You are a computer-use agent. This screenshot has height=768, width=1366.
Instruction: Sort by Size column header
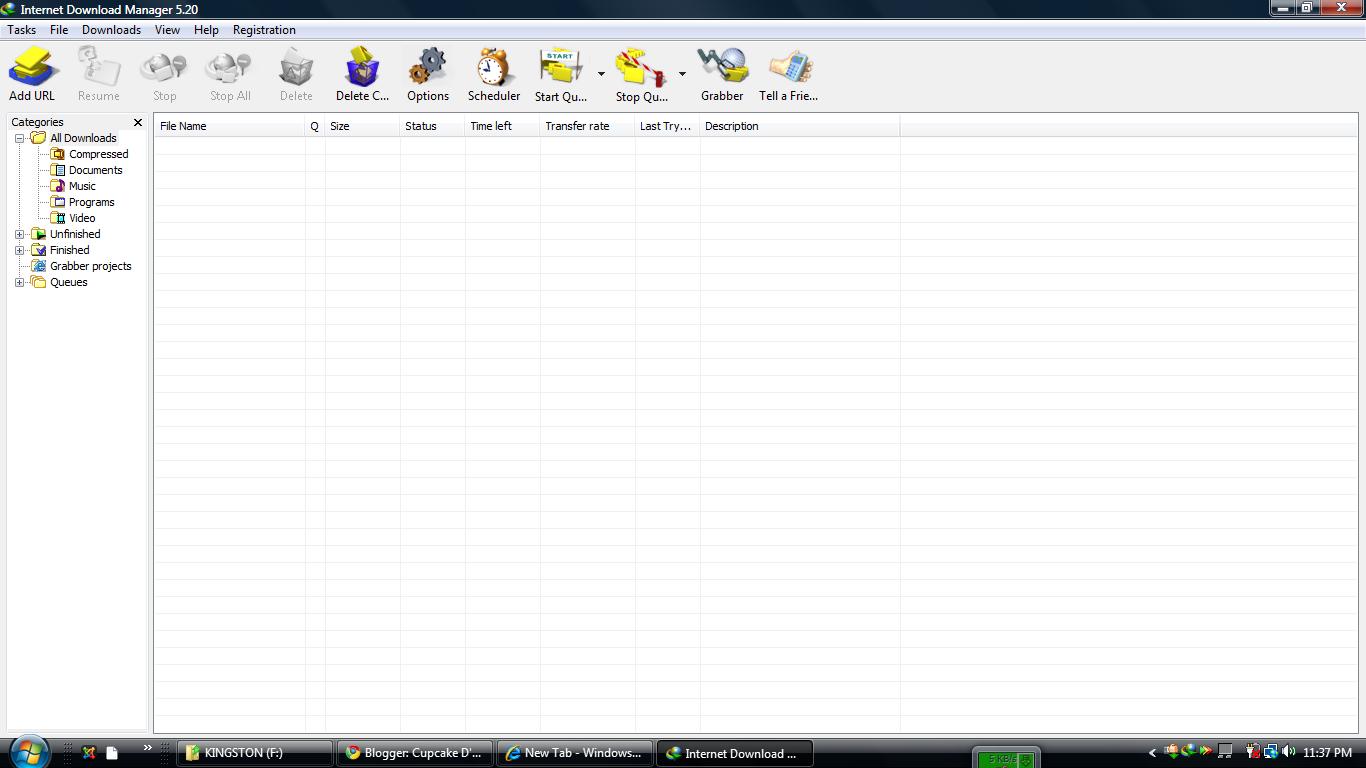point(362,126)
